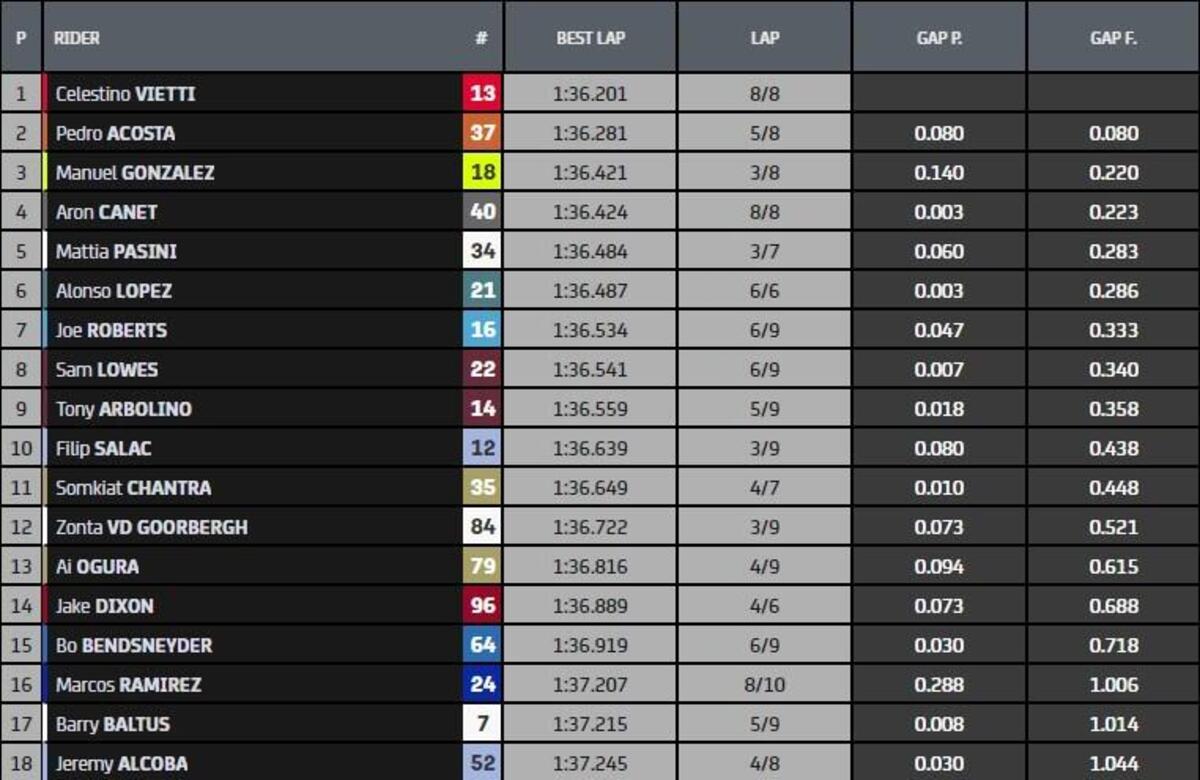The width and height of the screenshot is (1200, 780).
Task: Click the teal number 21 swatch
Action: pos(482,291)
